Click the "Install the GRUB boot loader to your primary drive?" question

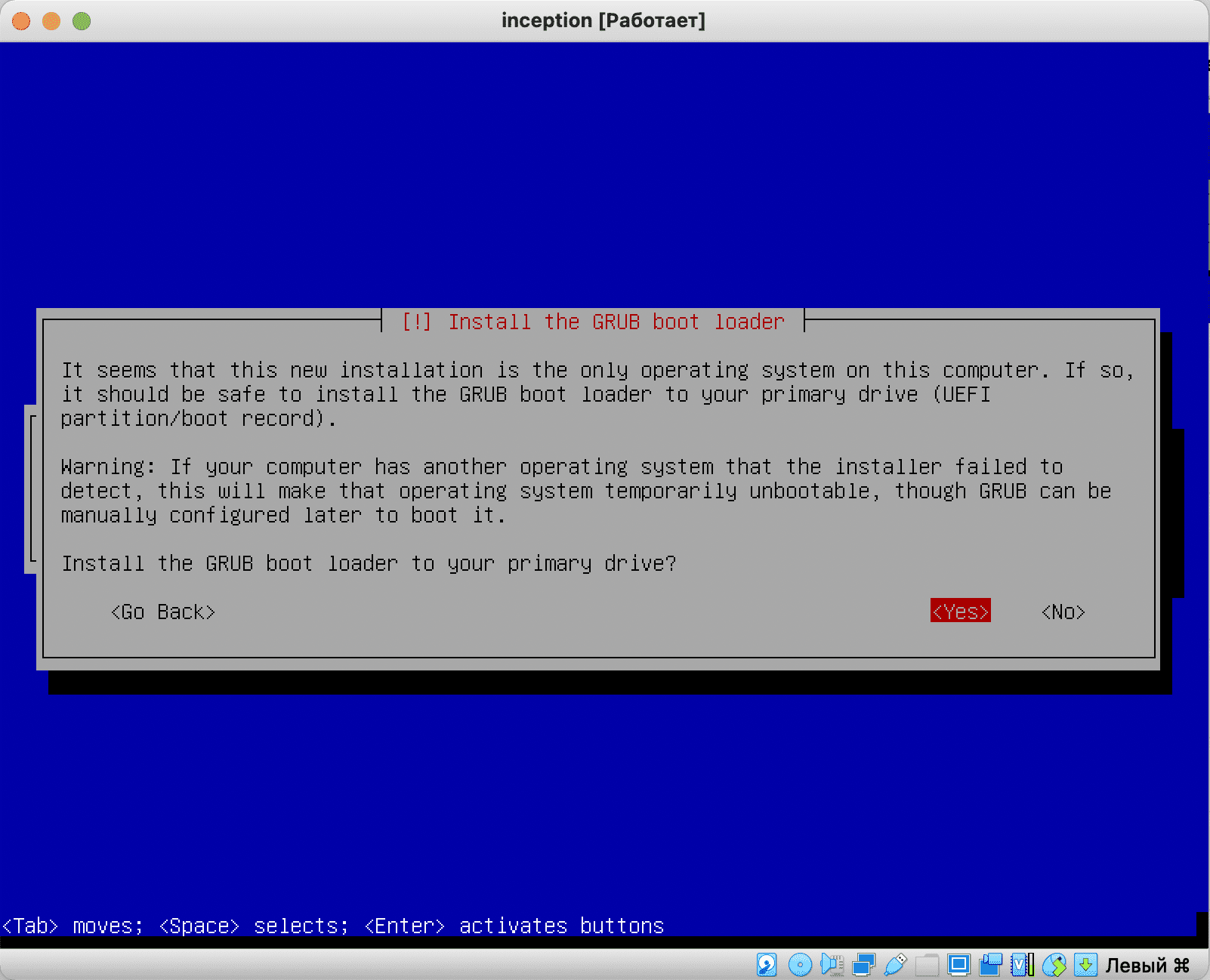pyautogui.click(x=369, y=563)
